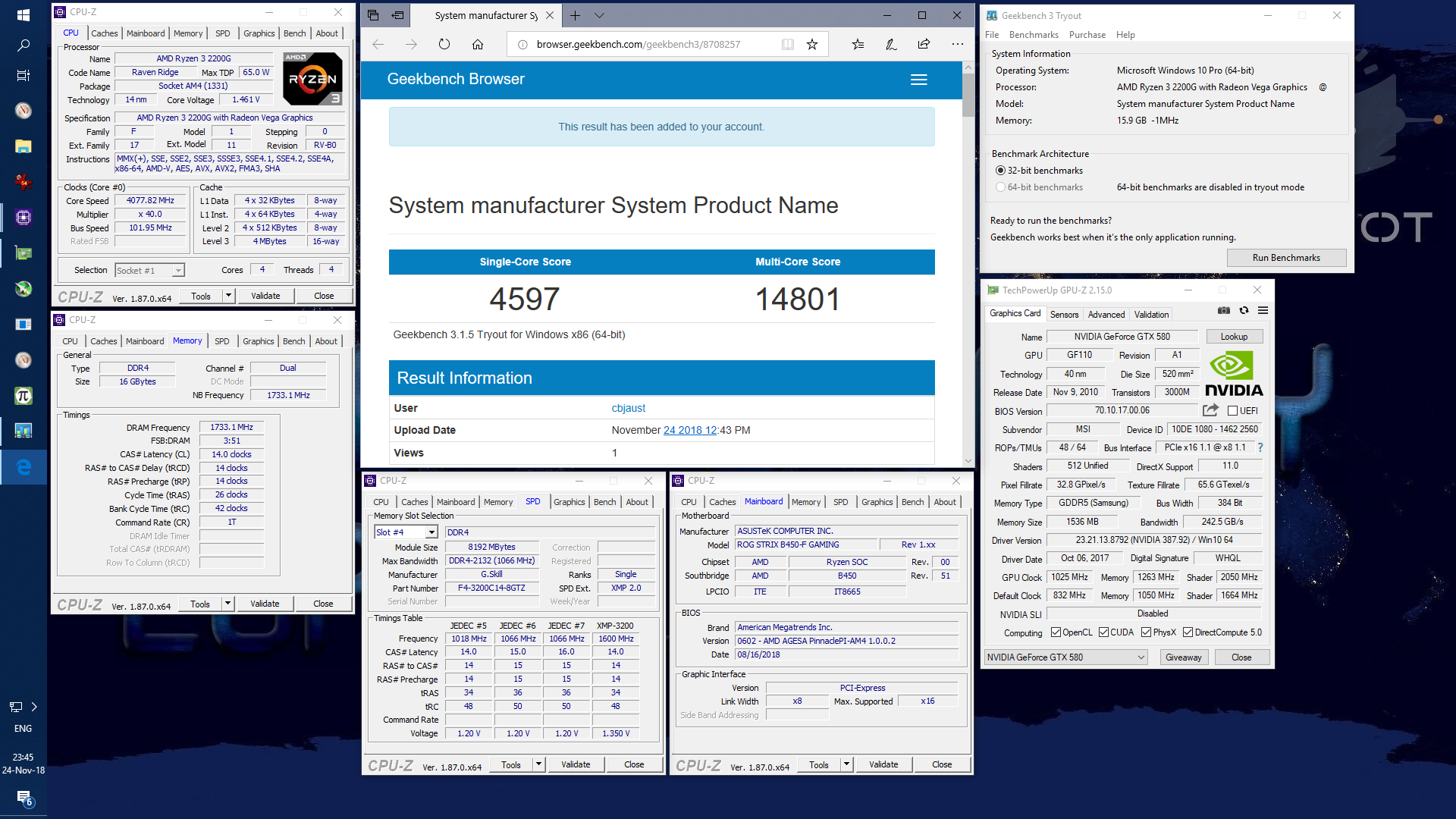Click Run Benchmarks button
This screenshot has width=1456, height=819.
pyautogui.click(x=1286, y=258)
